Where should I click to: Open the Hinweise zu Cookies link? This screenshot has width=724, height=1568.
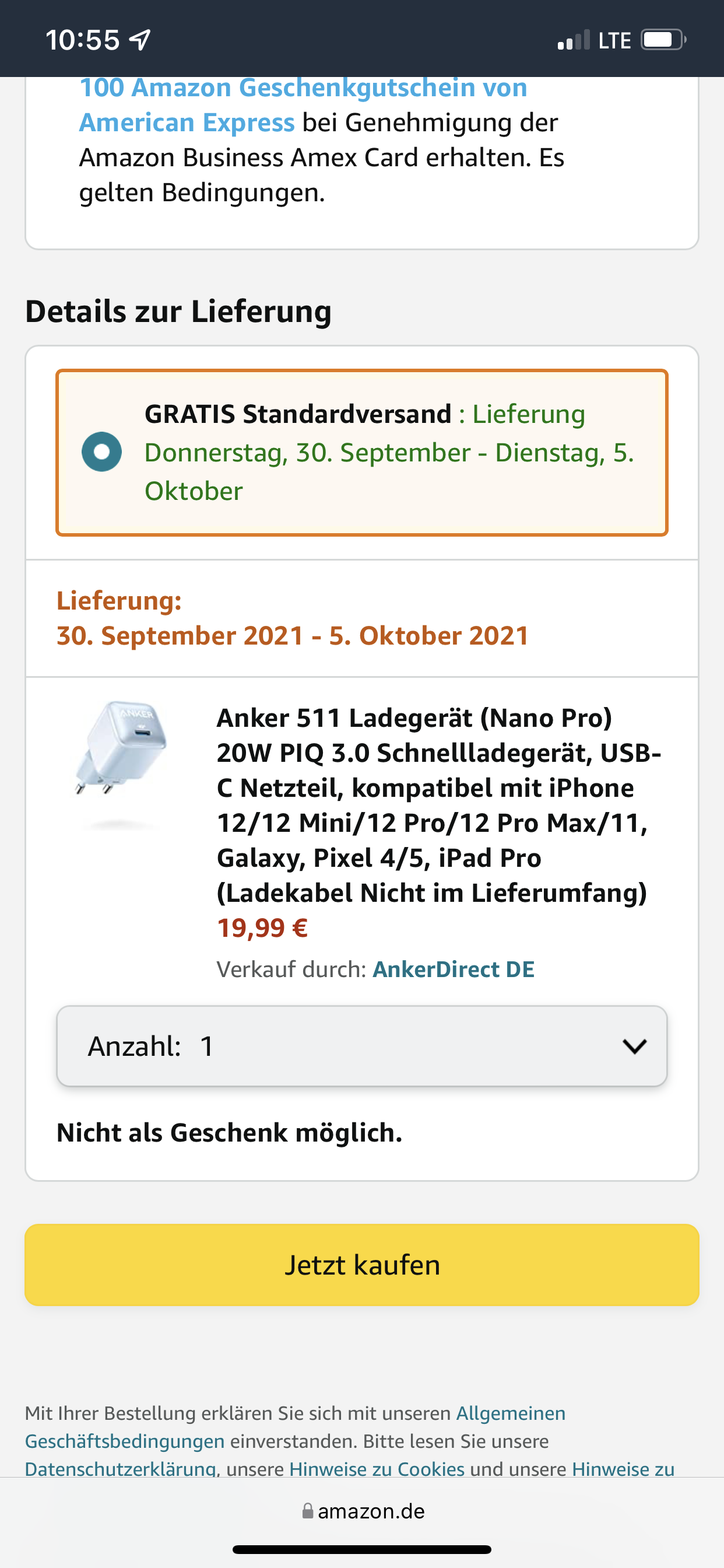click(x=377, y=1468)
